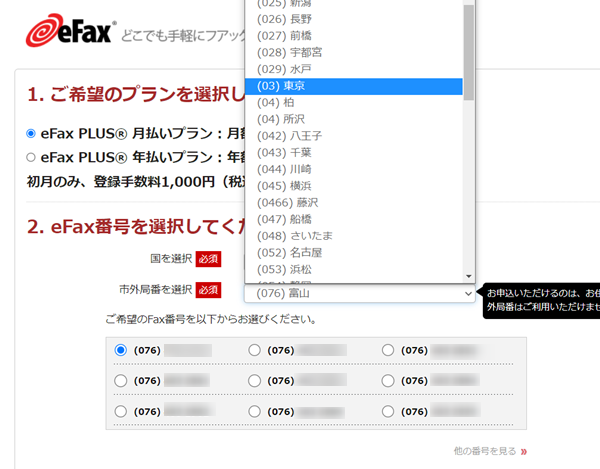Select the middle (076) fax number in row one
Image resolution: width=600 pixels, height=469 pixels.
tap(254, 350)
